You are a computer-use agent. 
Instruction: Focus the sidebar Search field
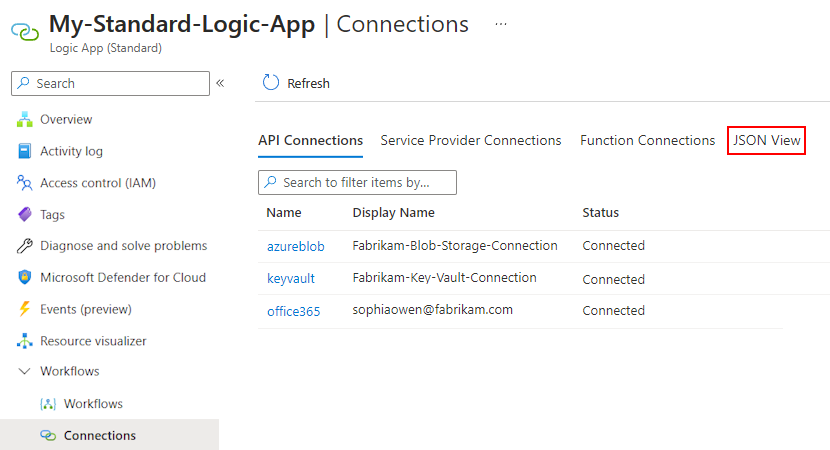click(x=110, y=83)
